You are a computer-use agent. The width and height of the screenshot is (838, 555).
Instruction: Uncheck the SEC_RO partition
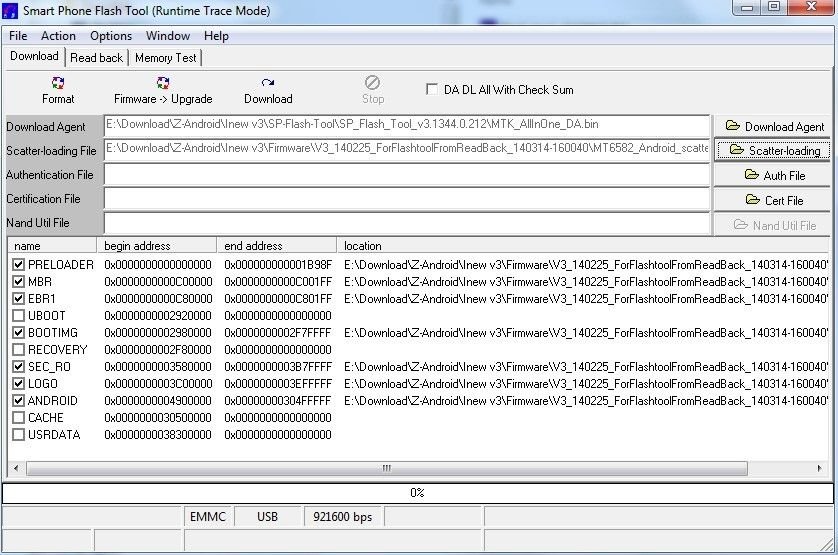(x=19, y=366)
